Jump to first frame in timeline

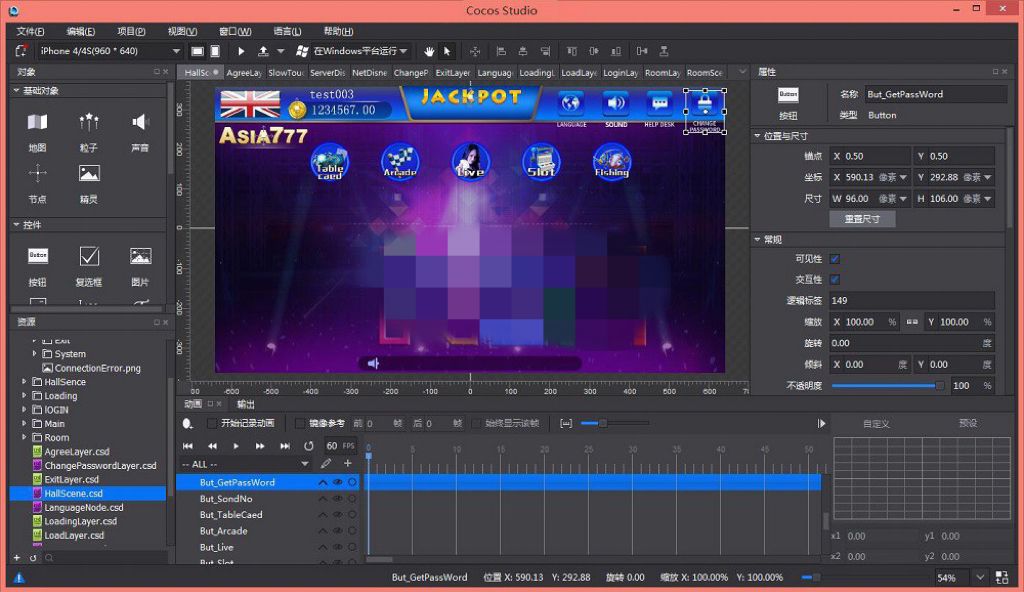188,446
